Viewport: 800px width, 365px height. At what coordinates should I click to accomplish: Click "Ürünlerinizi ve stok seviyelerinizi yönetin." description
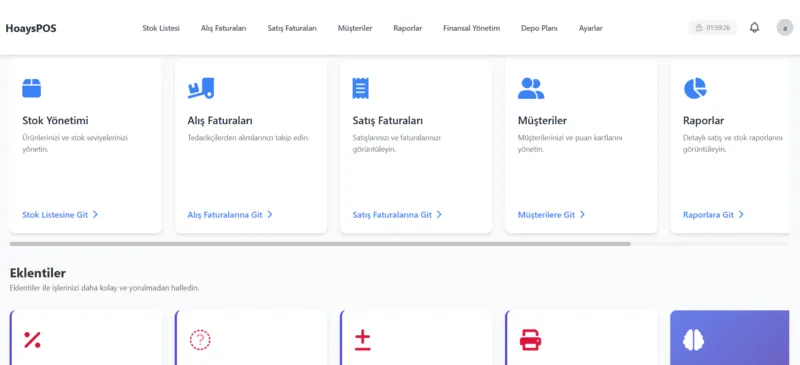(75, 143)
